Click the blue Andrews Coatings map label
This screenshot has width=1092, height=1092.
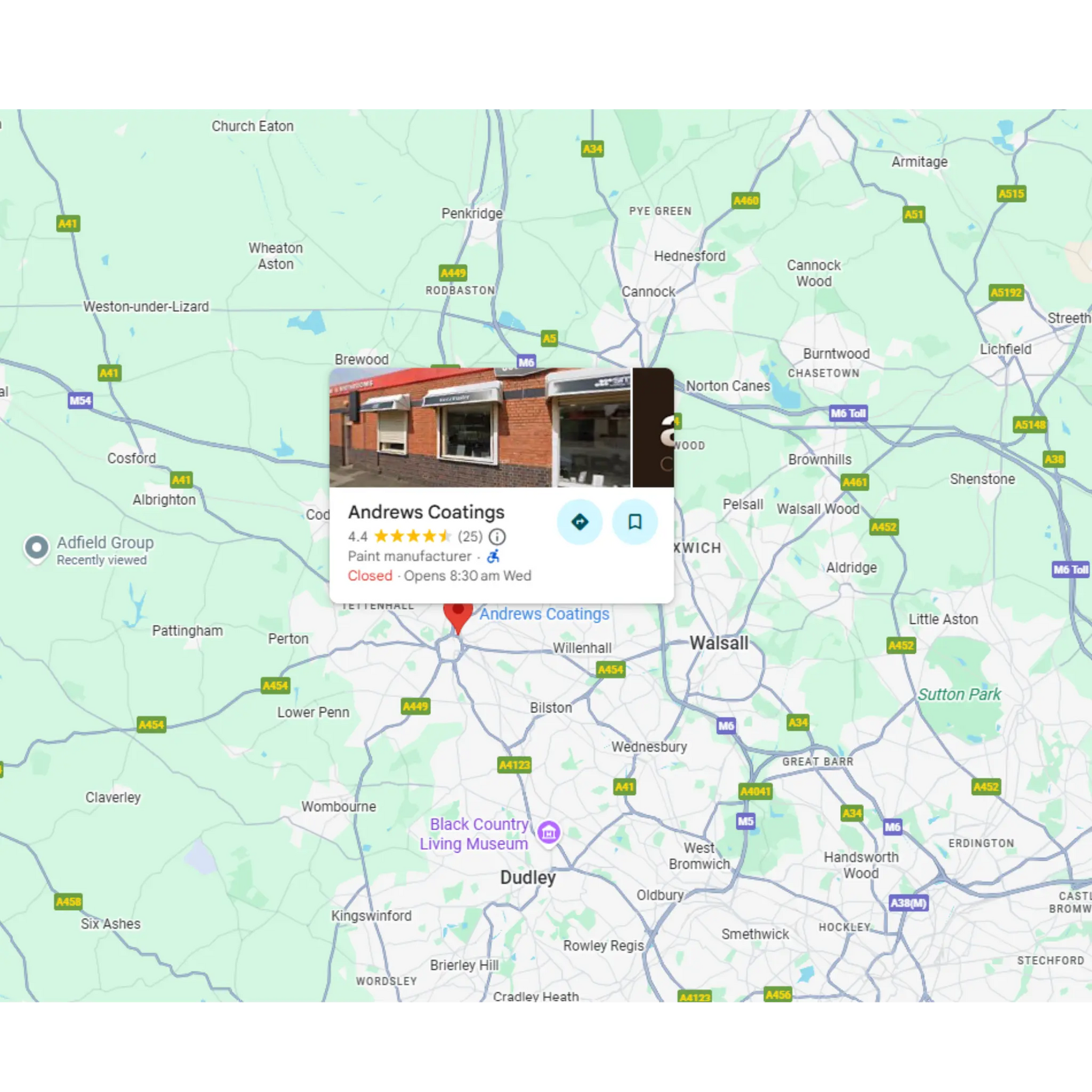[x=544, y=614]
